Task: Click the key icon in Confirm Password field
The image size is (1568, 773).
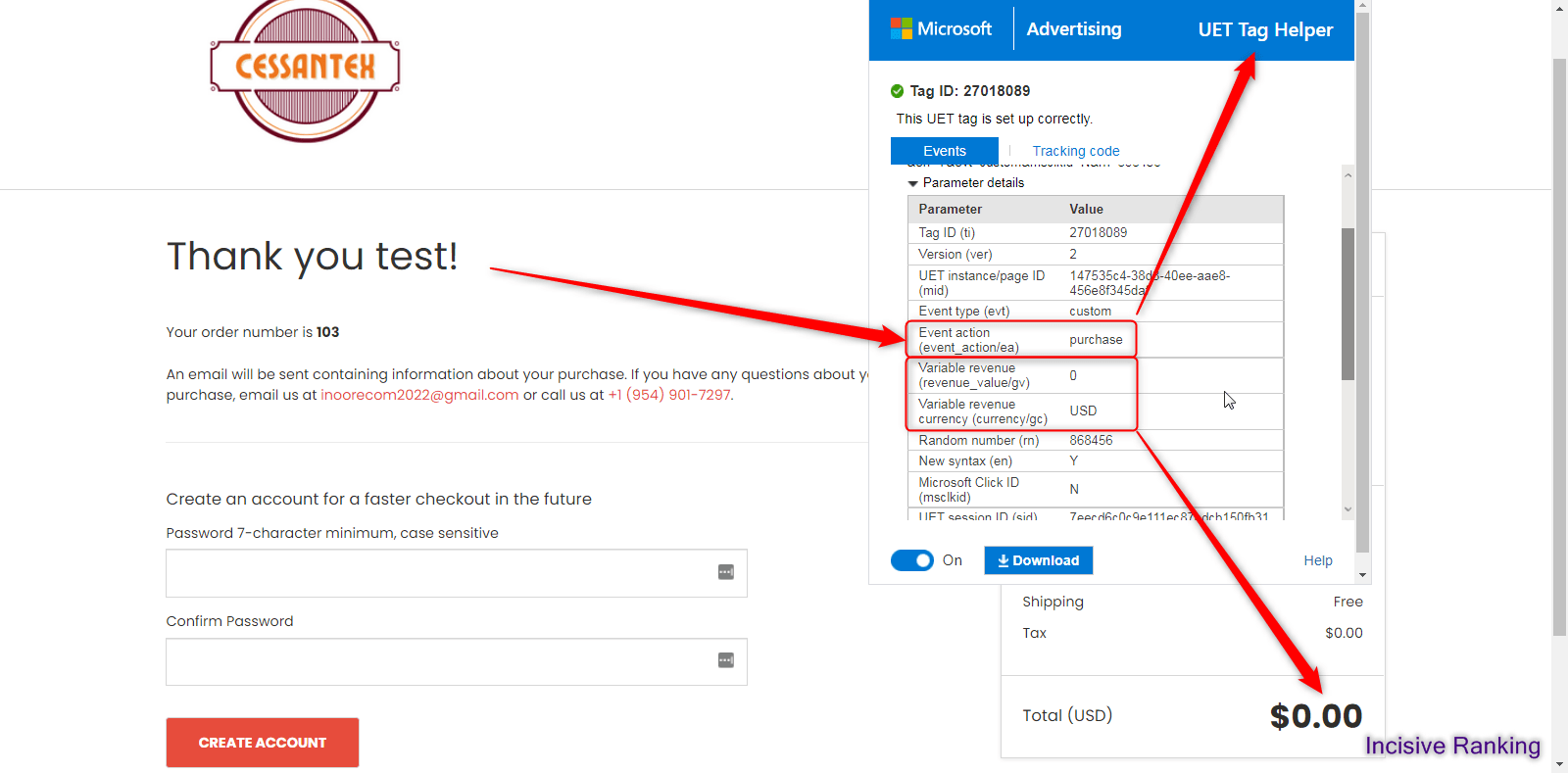Action: tap(725, 660)
